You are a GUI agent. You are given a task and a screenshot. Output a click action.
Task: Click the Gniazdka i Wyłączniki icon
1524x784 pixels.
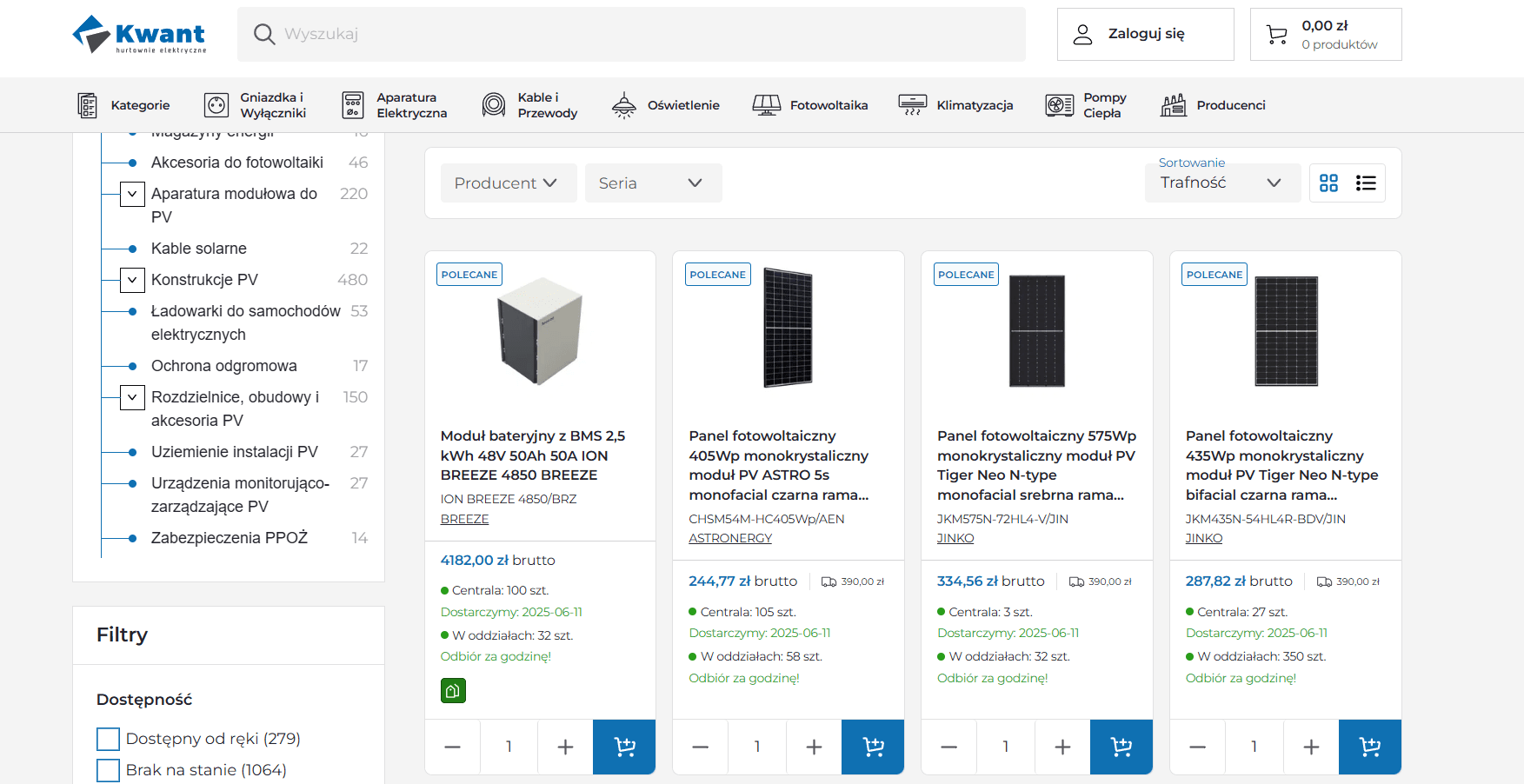[x=216, y=105]
